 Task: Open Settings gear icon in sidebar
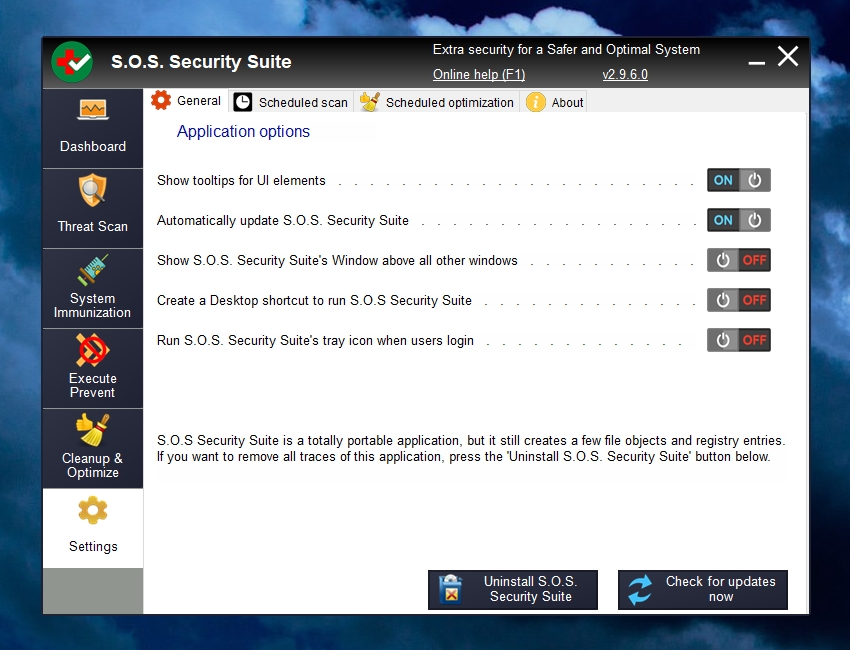[93, 510]
